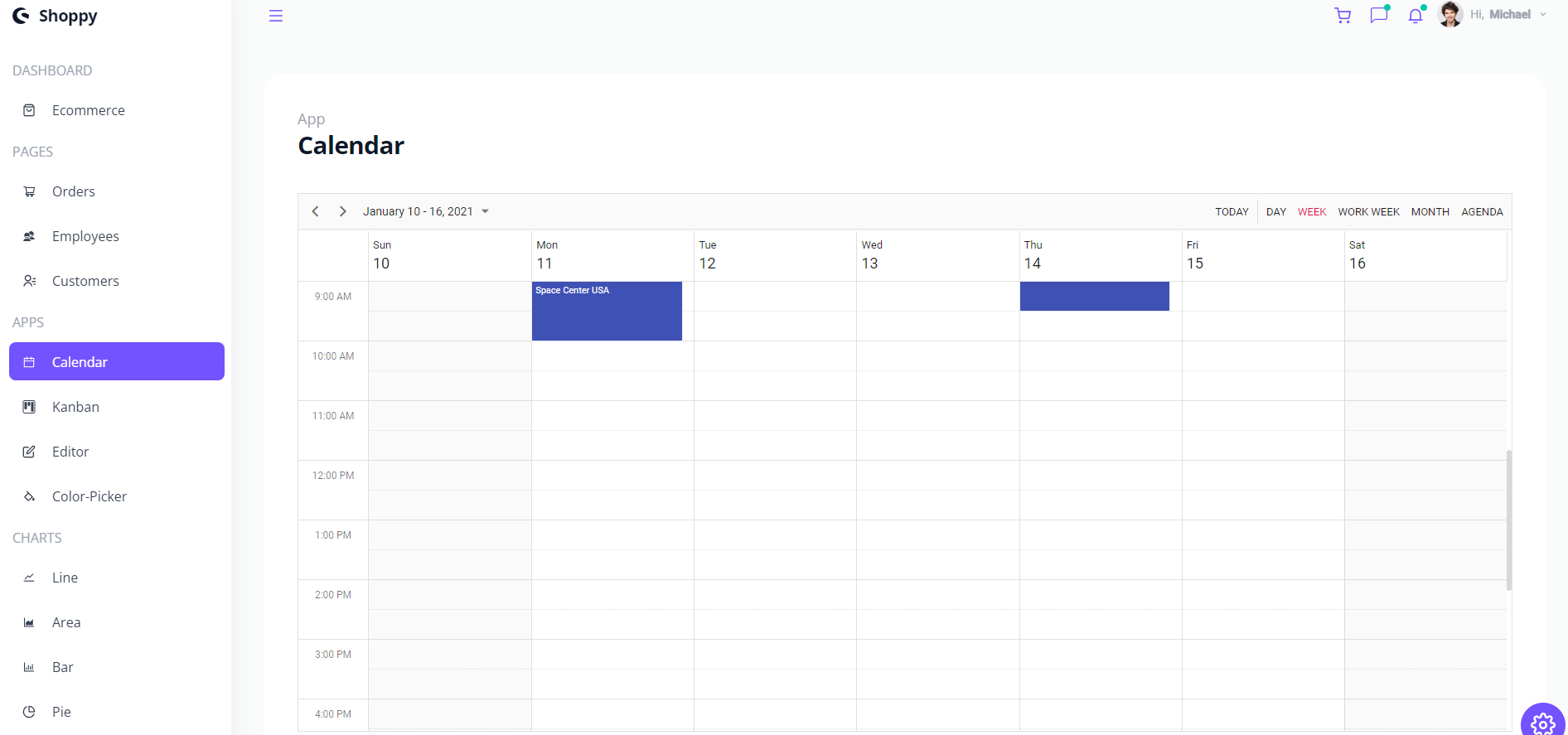This screenshot has height=735, width=1568.
Task: Click the calendar vertical scrollbar
Action: 1509,520
